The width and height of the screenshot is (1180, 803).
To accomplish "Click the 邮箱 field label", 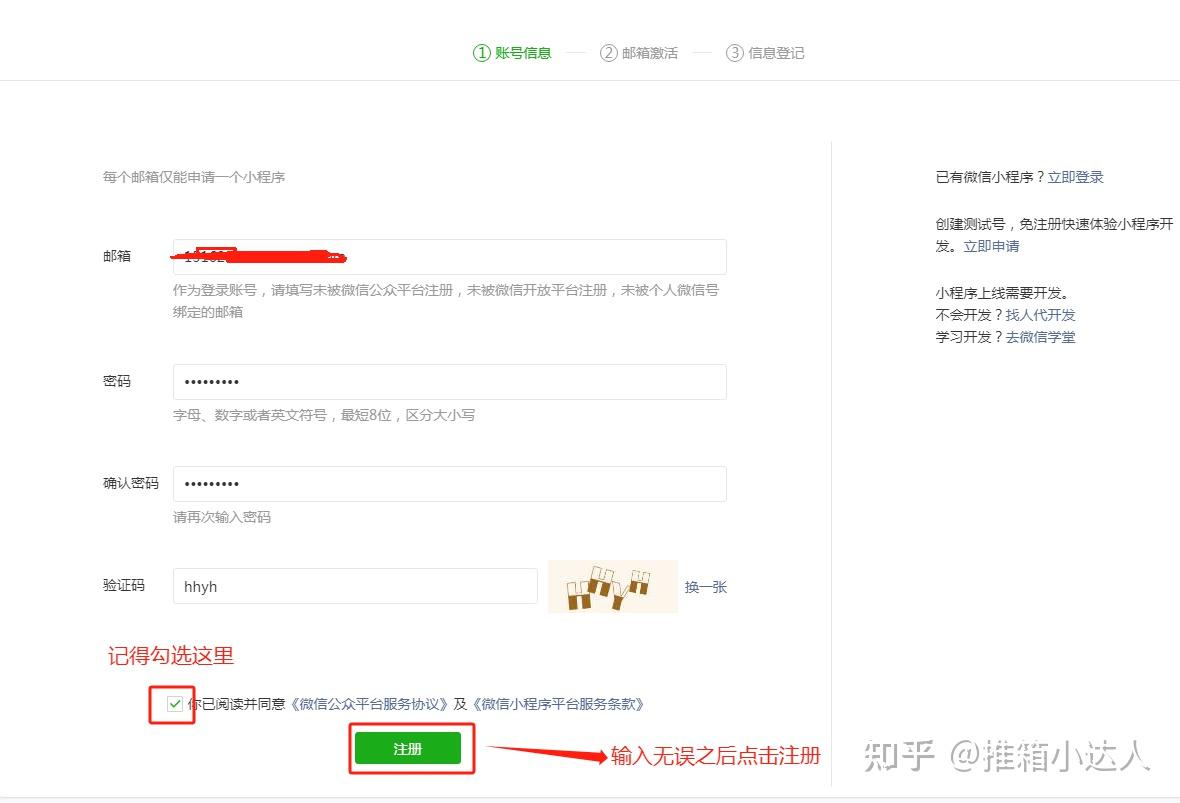I will [x=117, y=257].
